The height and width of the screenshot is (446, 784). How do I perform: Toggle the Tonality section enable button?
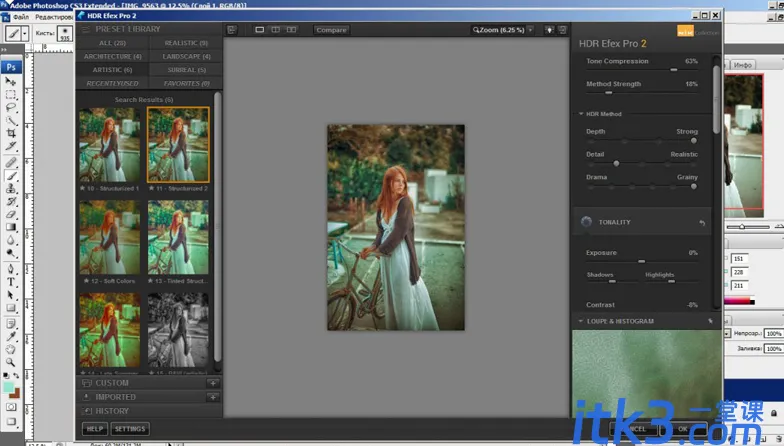tap(586, 222)
